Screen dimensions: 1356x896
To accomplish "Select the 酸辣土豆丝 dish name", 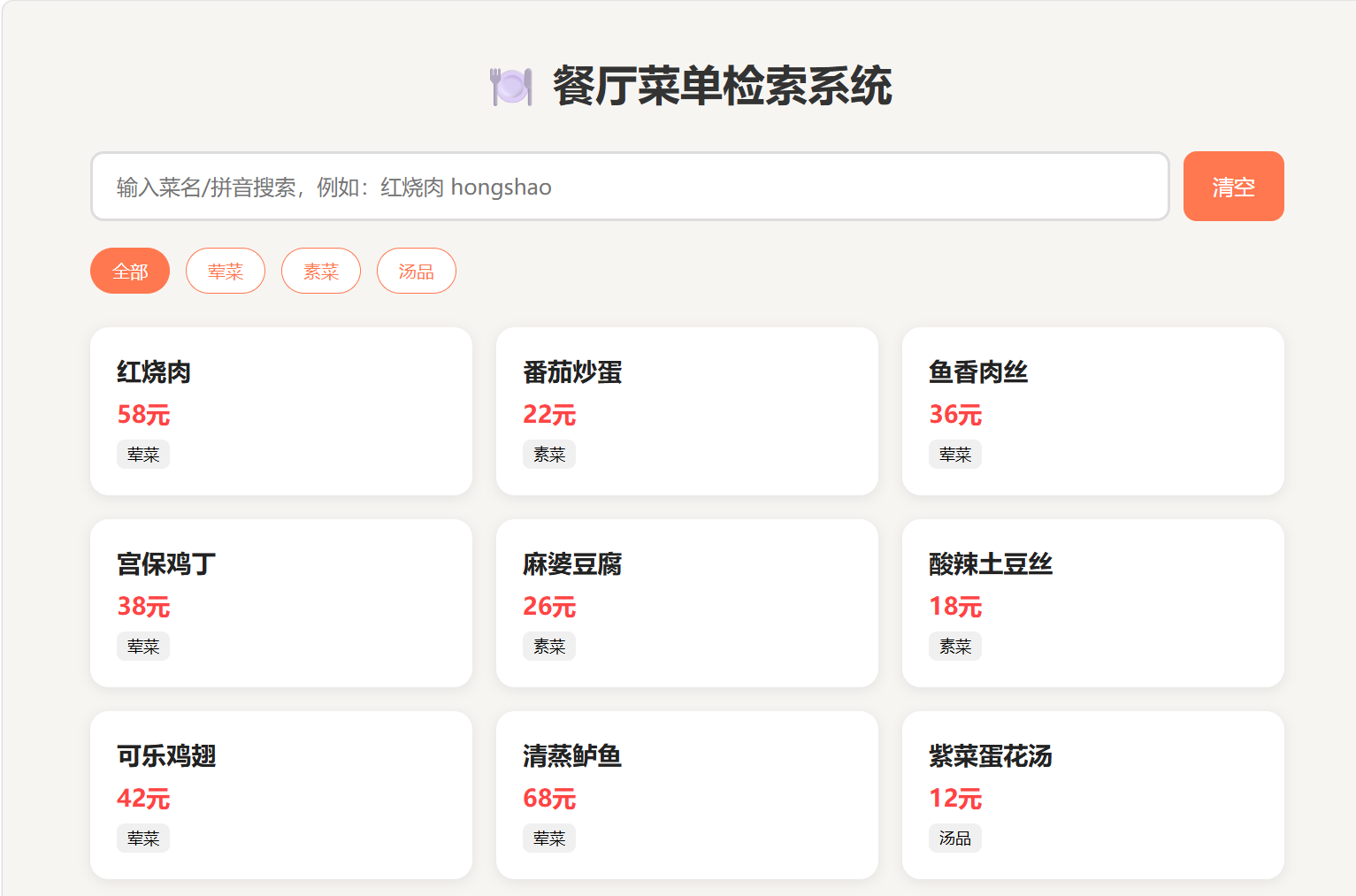I will [991, 564].
